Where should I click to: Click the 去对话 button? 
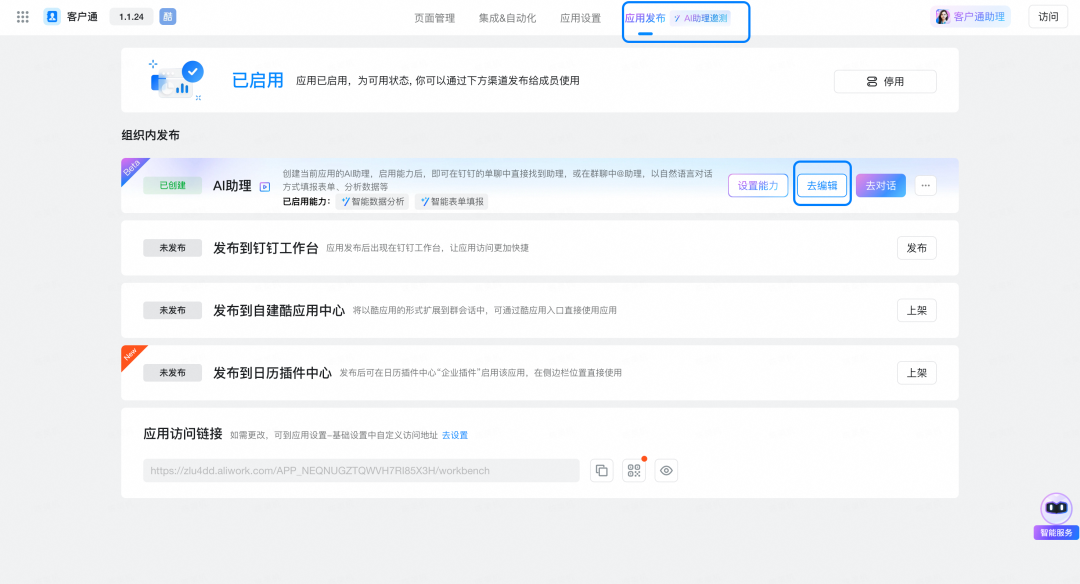881,185
